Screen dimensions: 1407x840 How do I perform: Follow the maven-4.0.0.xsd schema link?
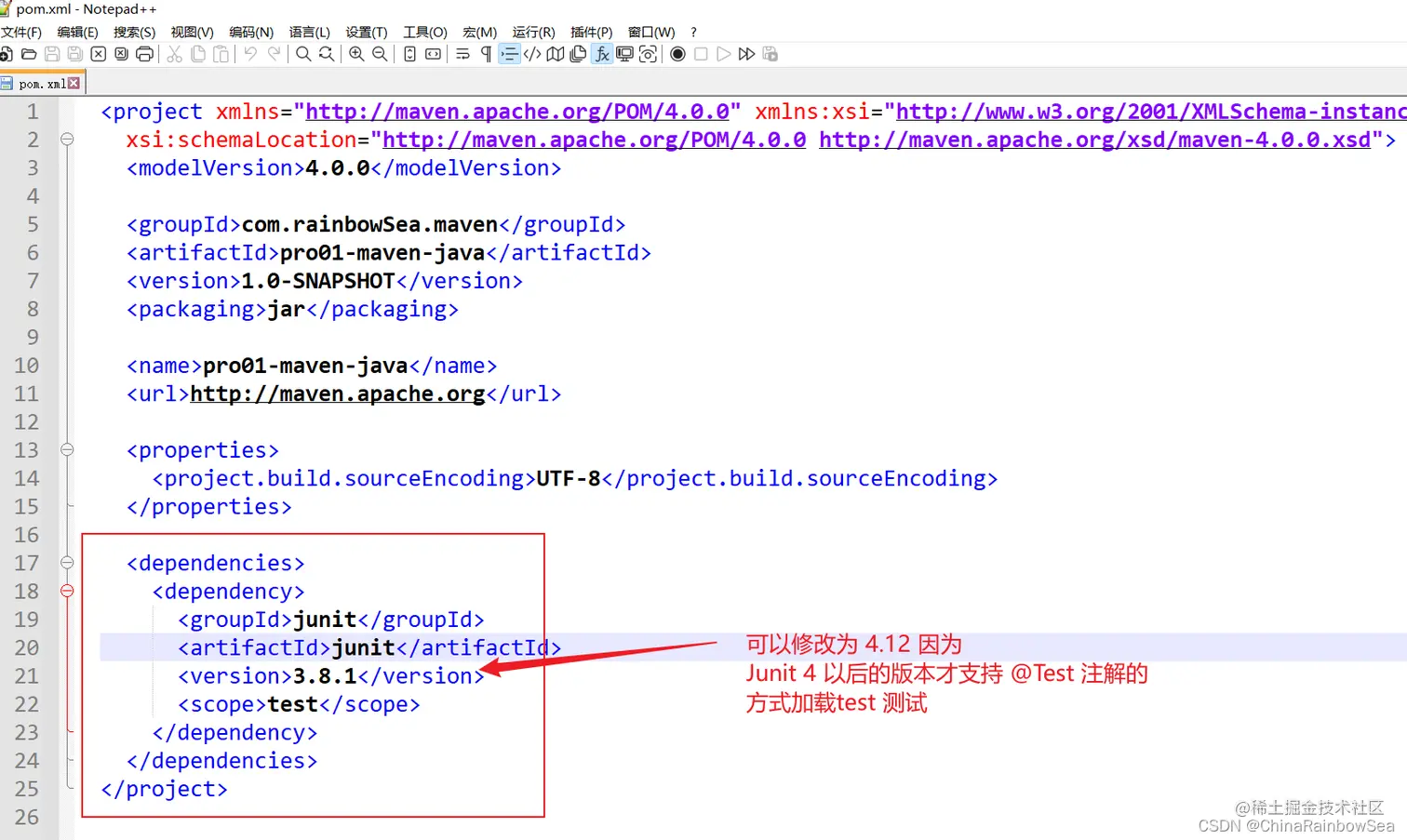1095,140
